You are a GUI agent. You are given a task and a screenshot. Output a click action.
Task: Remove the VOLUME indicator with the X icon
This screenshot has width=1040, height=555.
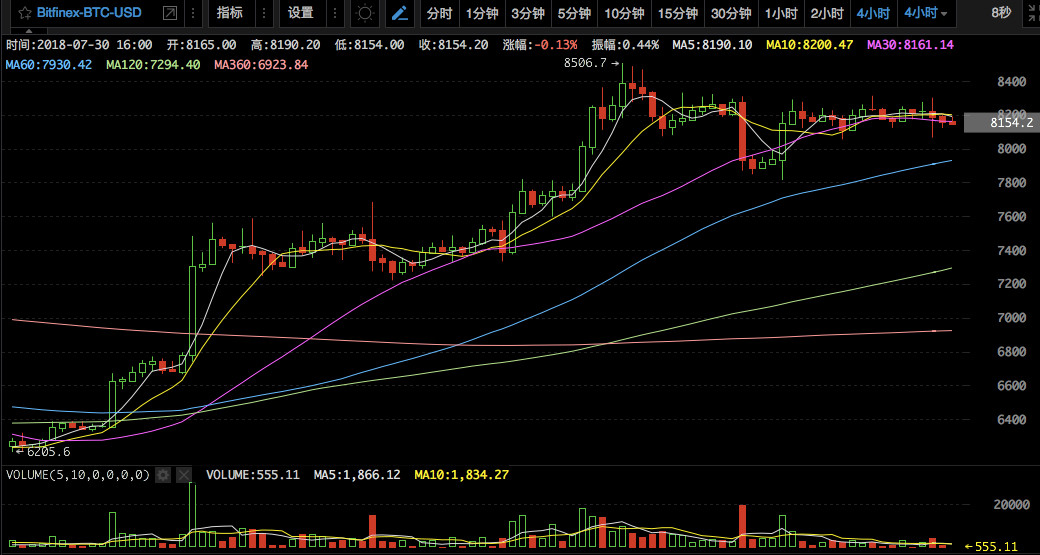click(x=184, y=475)
